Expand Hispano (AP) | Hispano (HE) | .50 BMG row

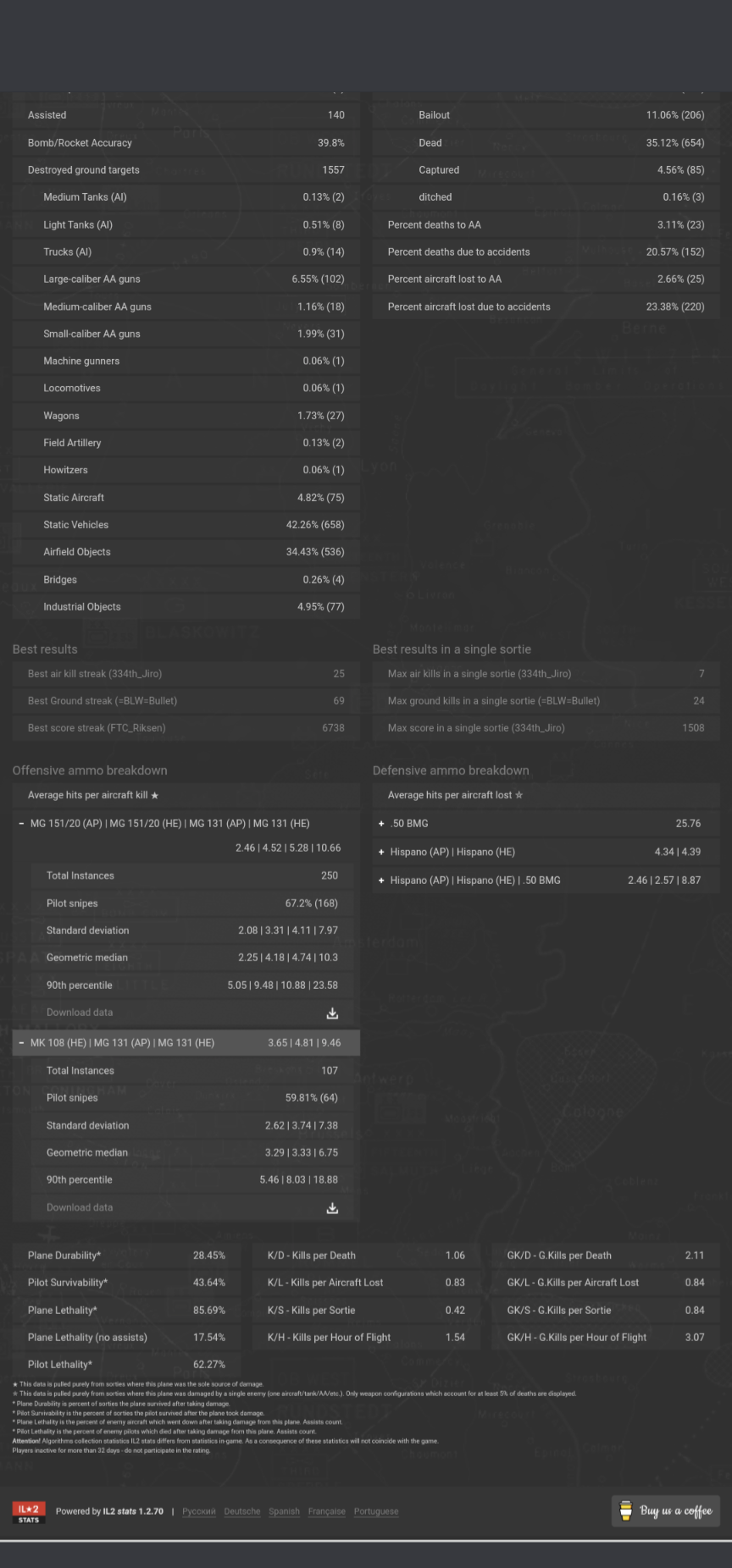pyautogui.click(x=381, y=881)
